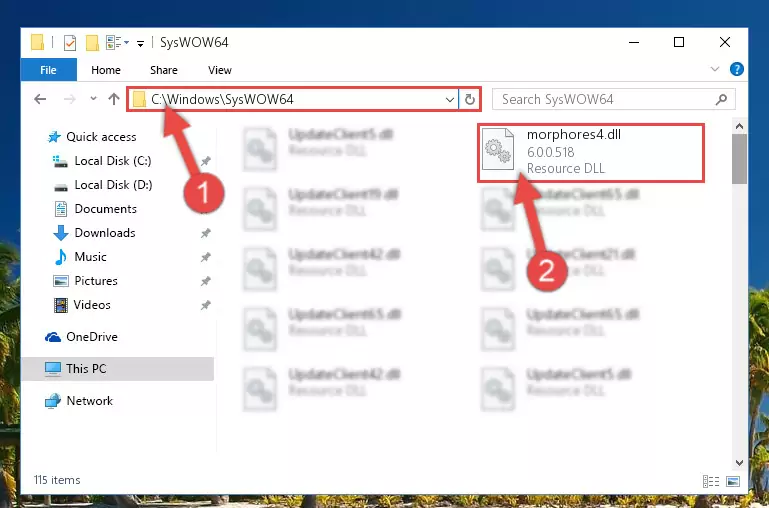Click the 115 items status text

tap(57, 480)
